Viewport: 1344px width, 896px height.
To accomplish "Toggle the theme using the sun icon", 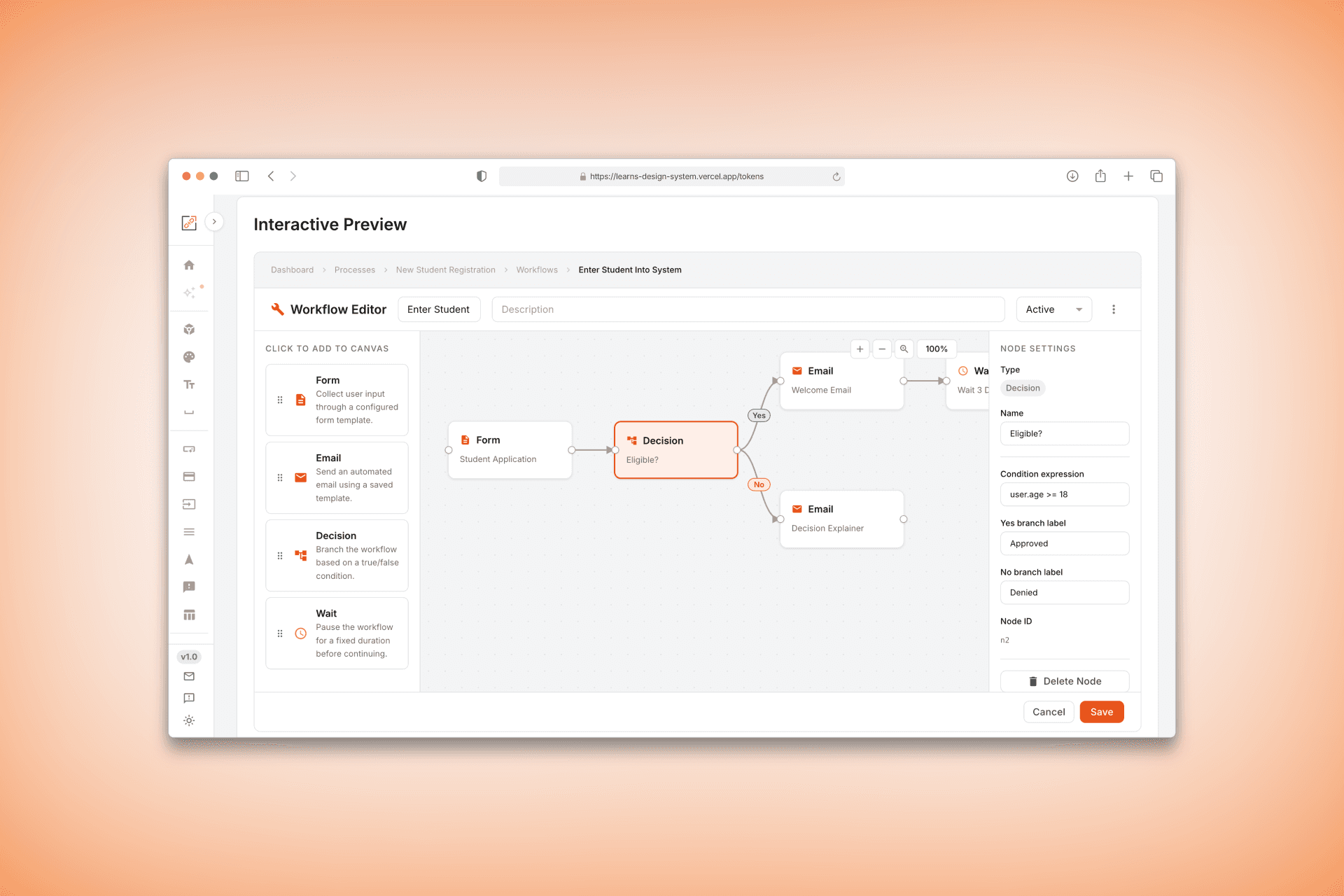I will click(189, 720).
